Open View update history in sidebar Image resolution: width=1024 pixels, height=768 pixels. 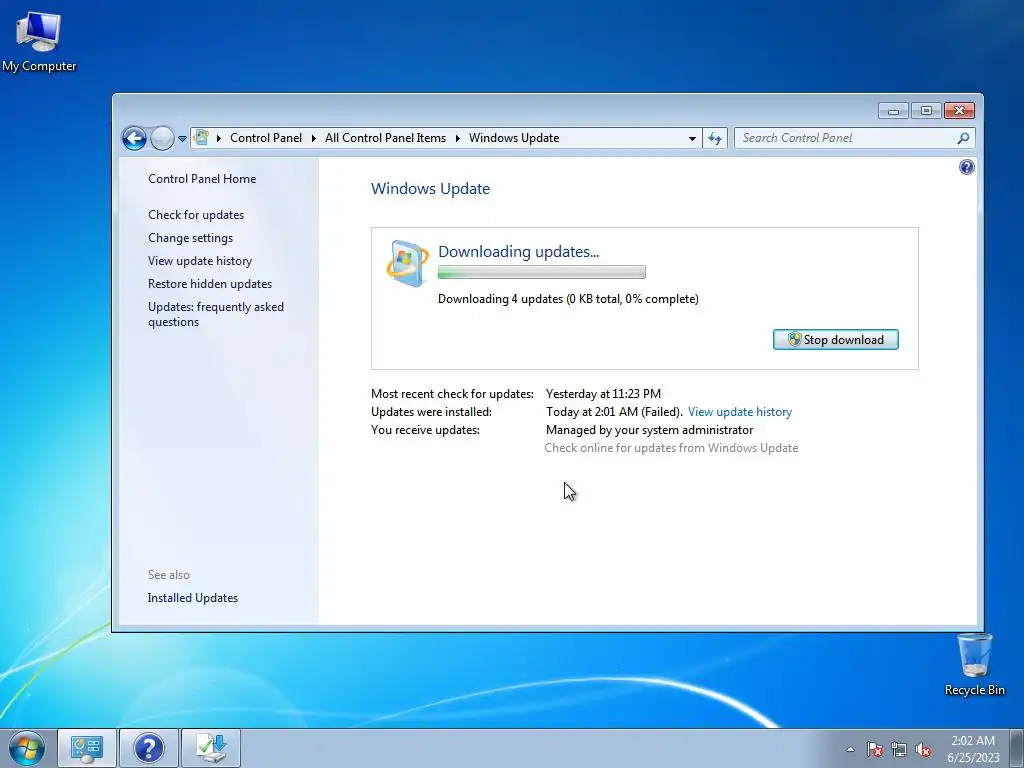pos(200,261)
